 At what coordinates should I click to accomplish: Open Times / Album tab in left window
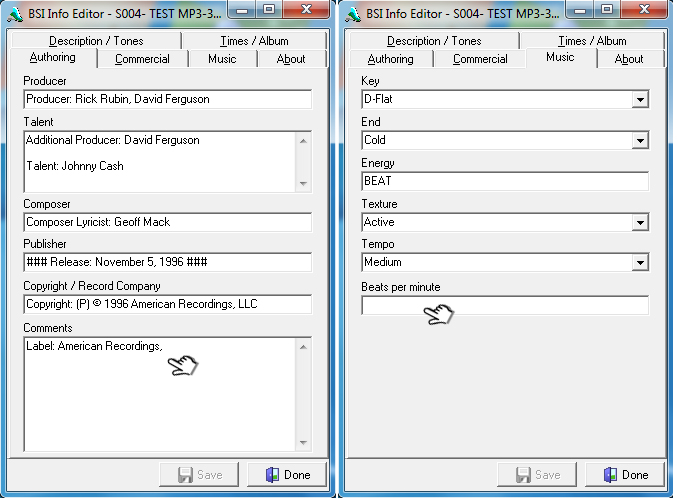pyautogui.click(x=254, y=41)
